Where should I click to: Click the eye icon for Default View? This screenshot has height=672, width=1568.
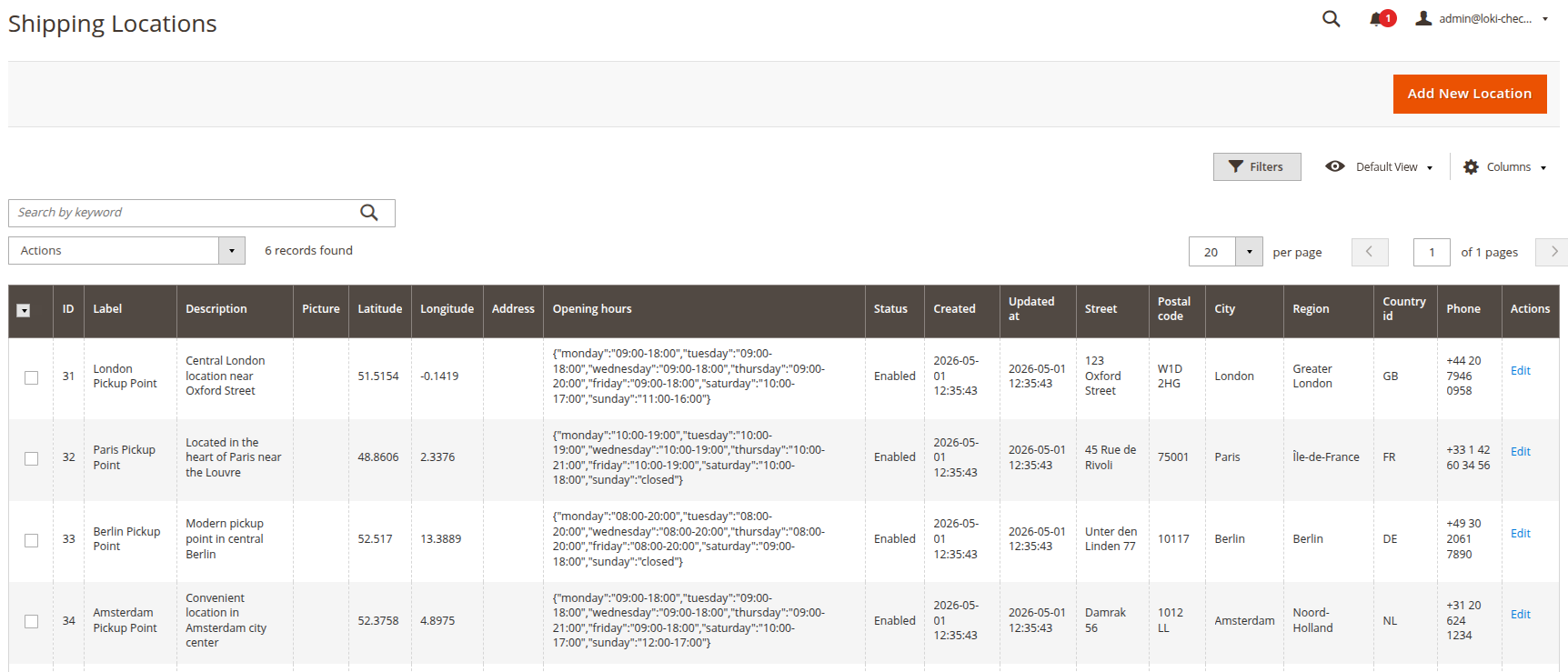pos(1334,166)
